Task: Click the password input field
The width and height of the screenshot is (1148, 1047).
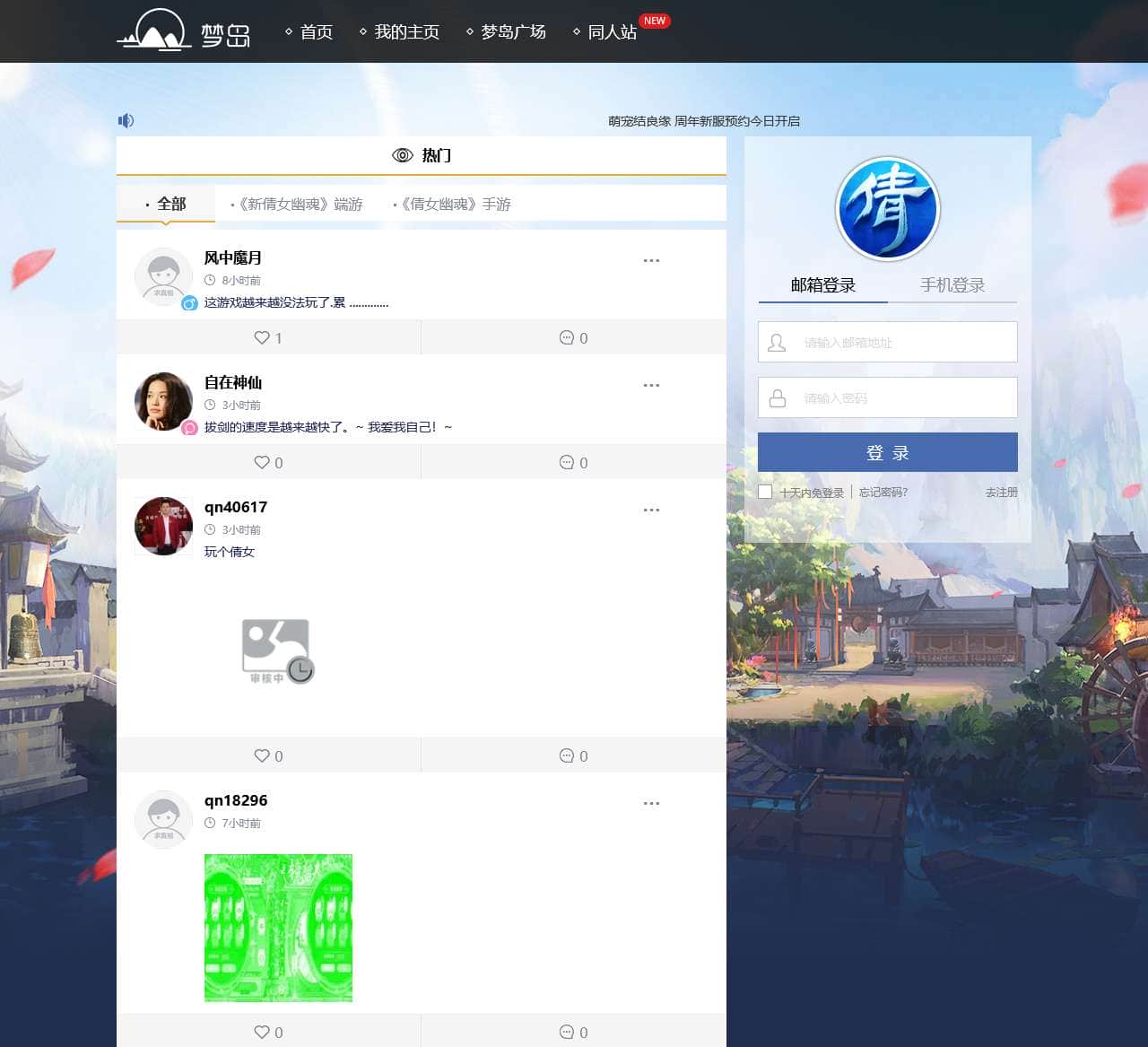Action: pyautogui.click(x=888, y=397)
